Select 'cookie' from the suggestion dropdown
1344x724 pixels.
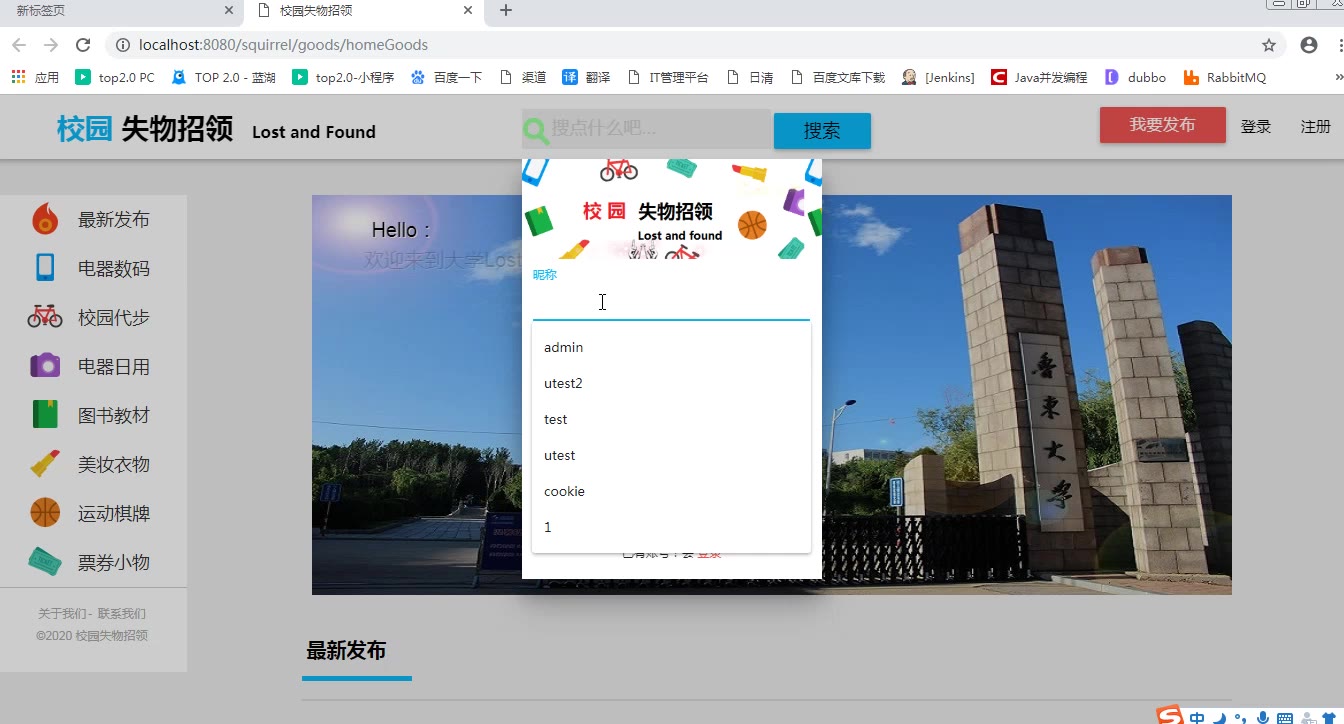(565, 491)
